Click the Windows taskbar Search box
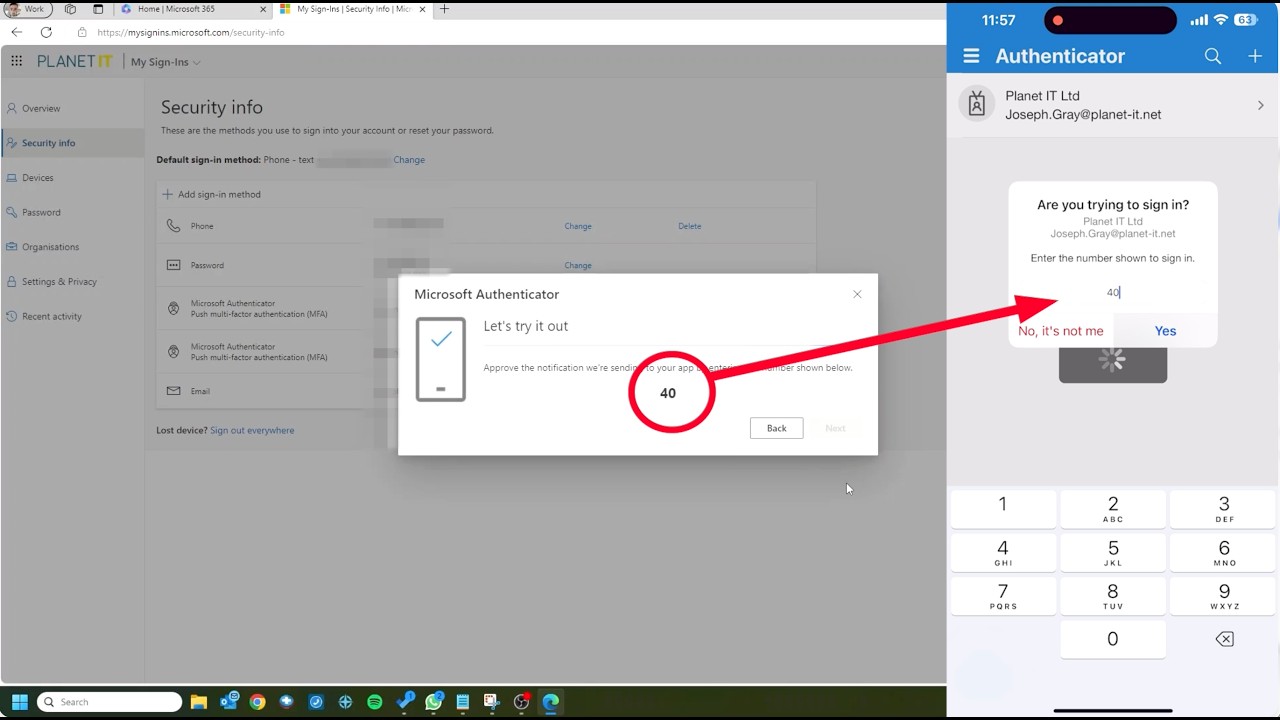Viewport: 1280px width, 720px height. coord(110,702)
